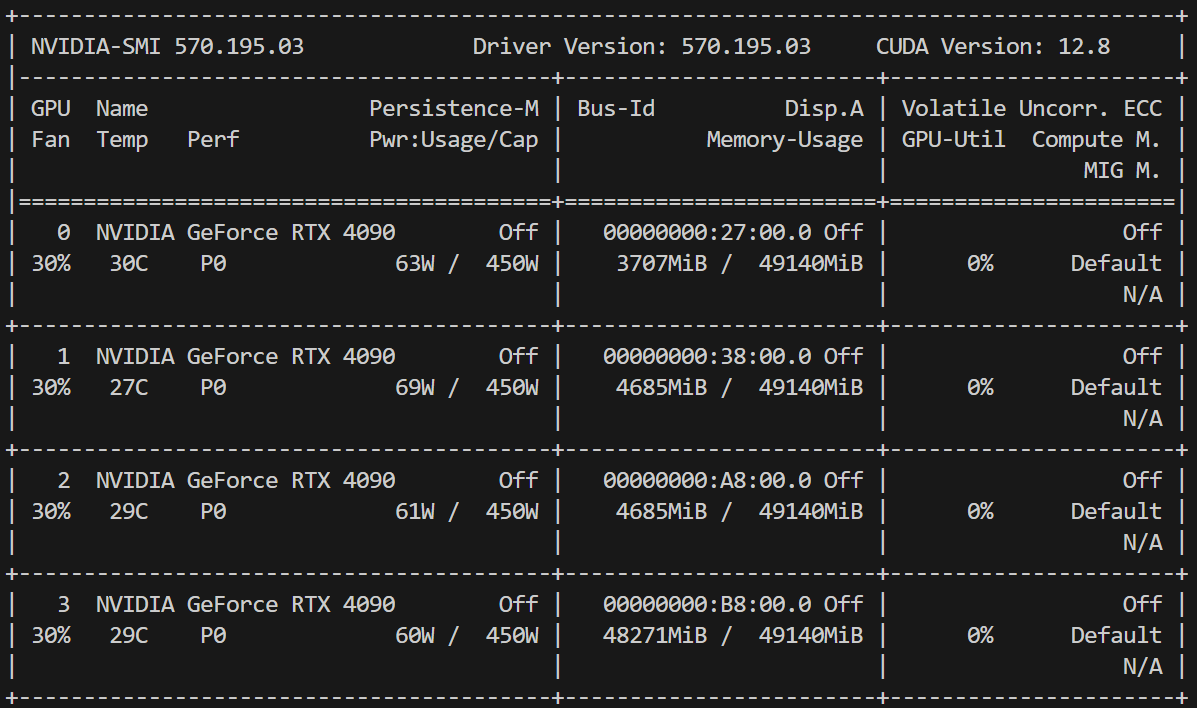This screenshot has width=1197, height=708.
Task: Select the '60W' power usage value
Action: pos(415,635)
